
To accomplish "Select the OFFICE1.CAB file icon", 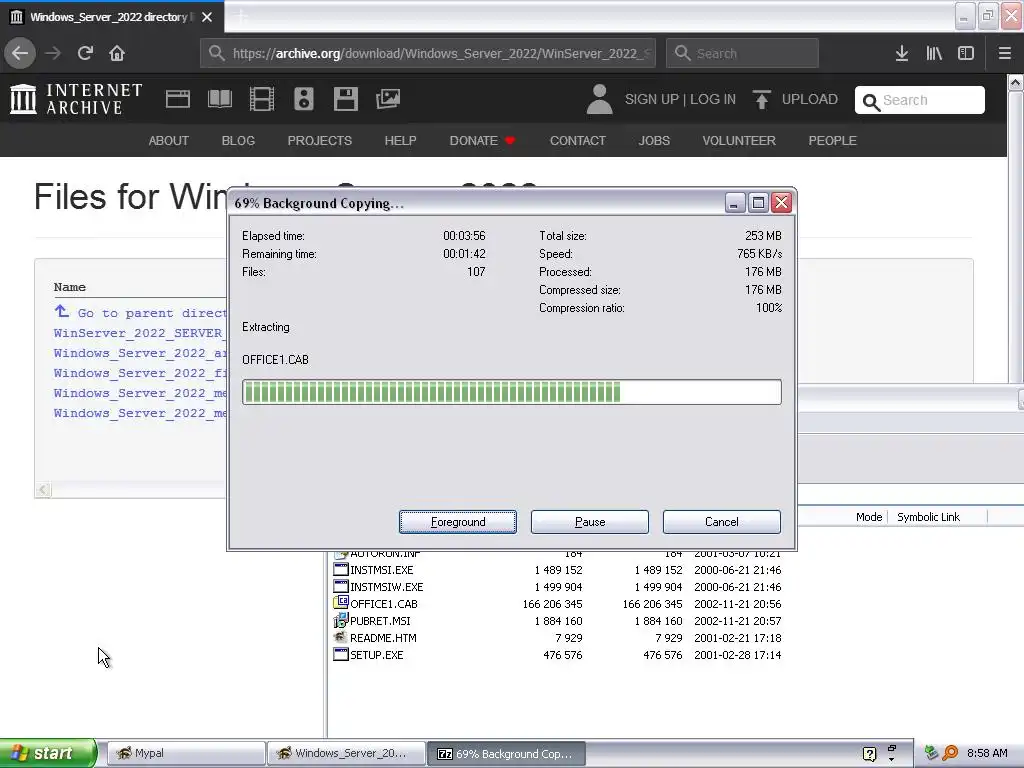I will coord(341,603).
